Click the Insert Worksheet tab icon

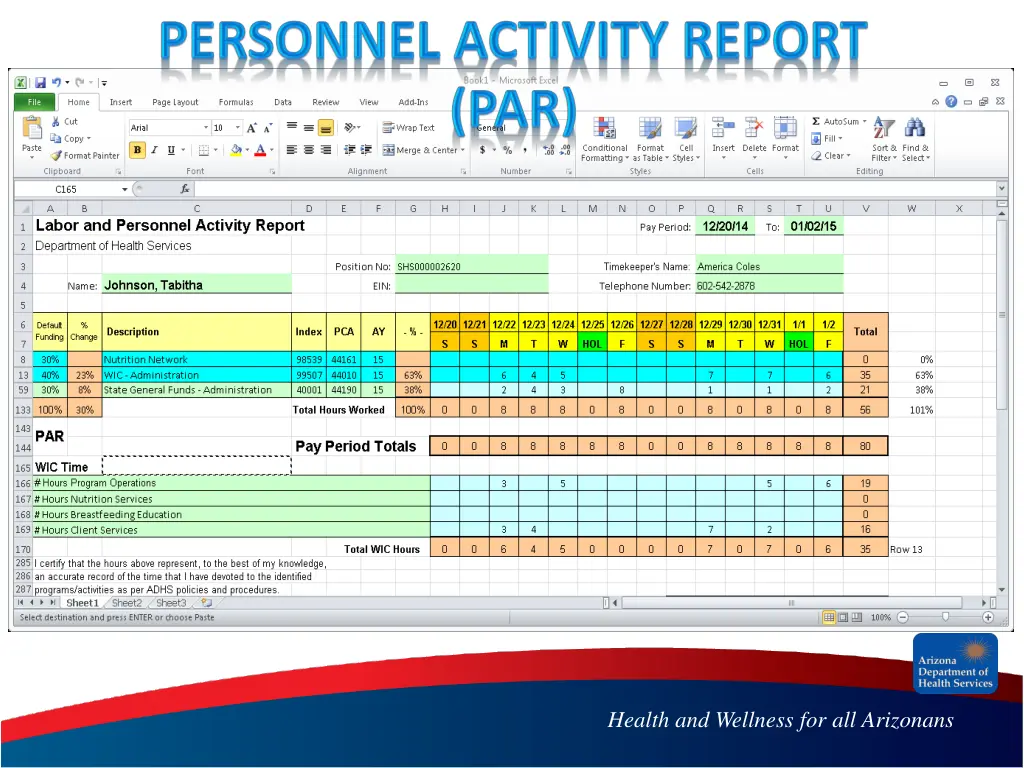[x=206, y=603]
